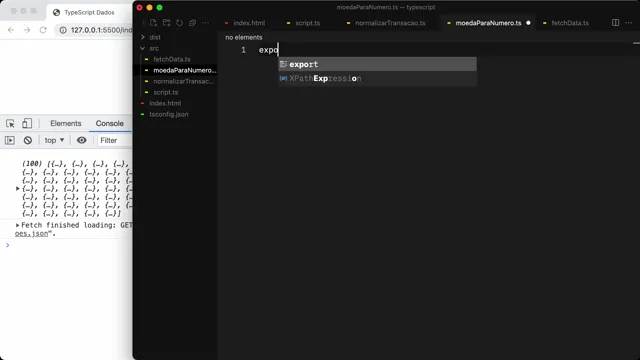Open fetchData.ts in the file tree
The width and height of the screenshot is (640, 360).
(x=171, y=59)
